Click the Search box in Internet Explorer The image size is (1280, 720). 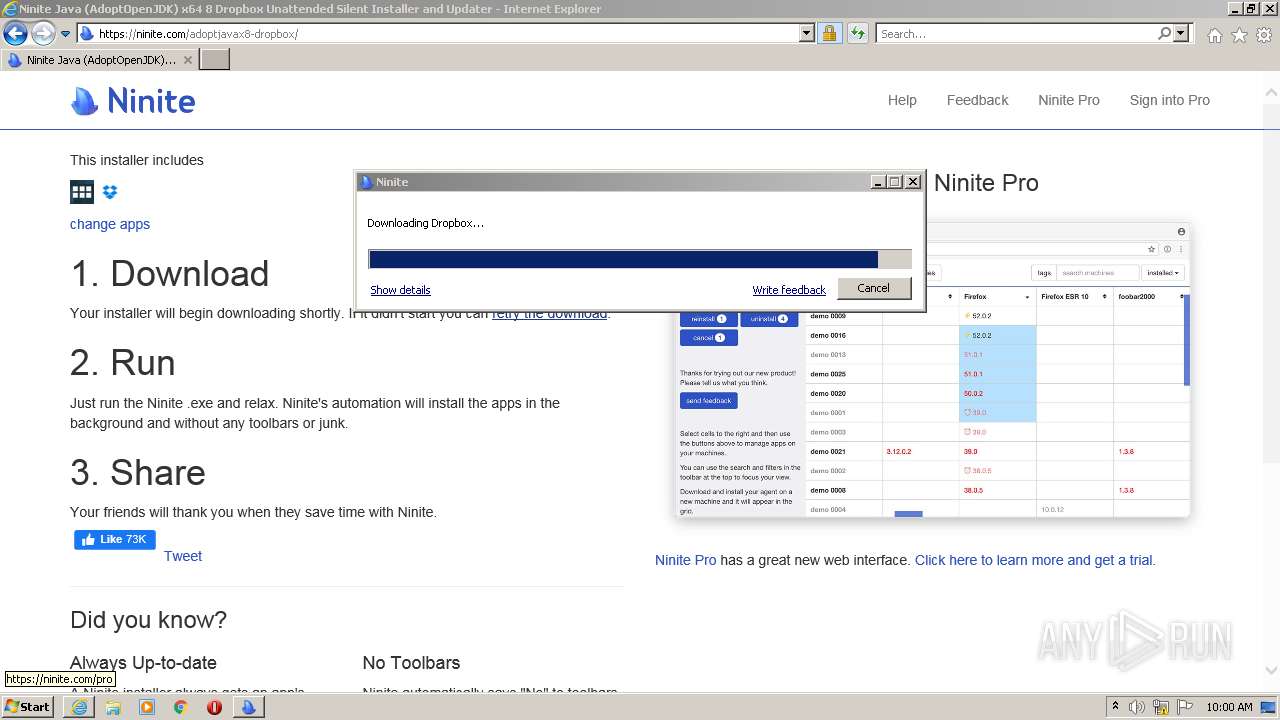click(x=1016, y=34)
